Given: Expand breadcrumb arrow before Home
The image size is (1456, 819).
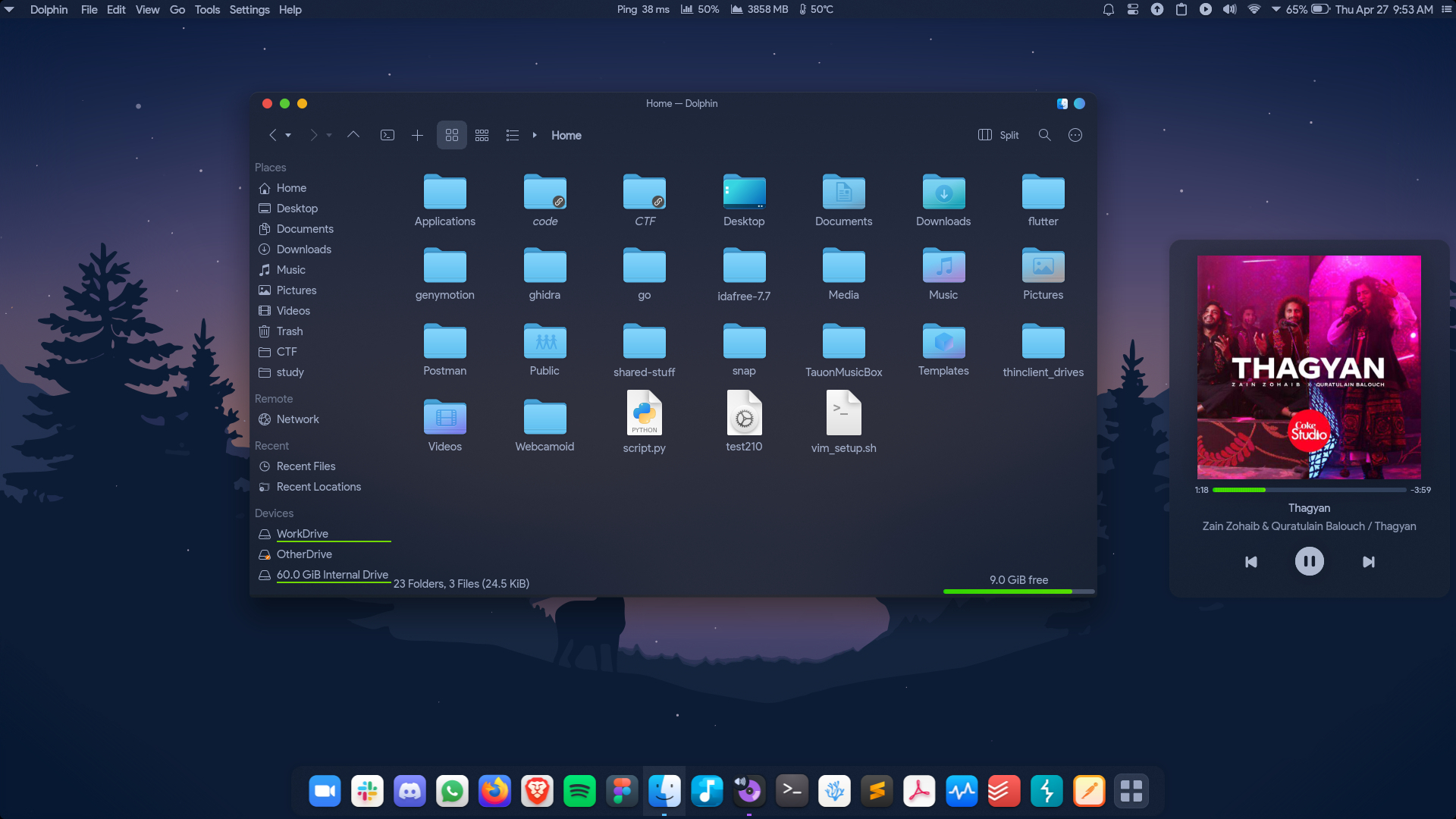Looking at the screenshot, I should (x=535, y=135).
